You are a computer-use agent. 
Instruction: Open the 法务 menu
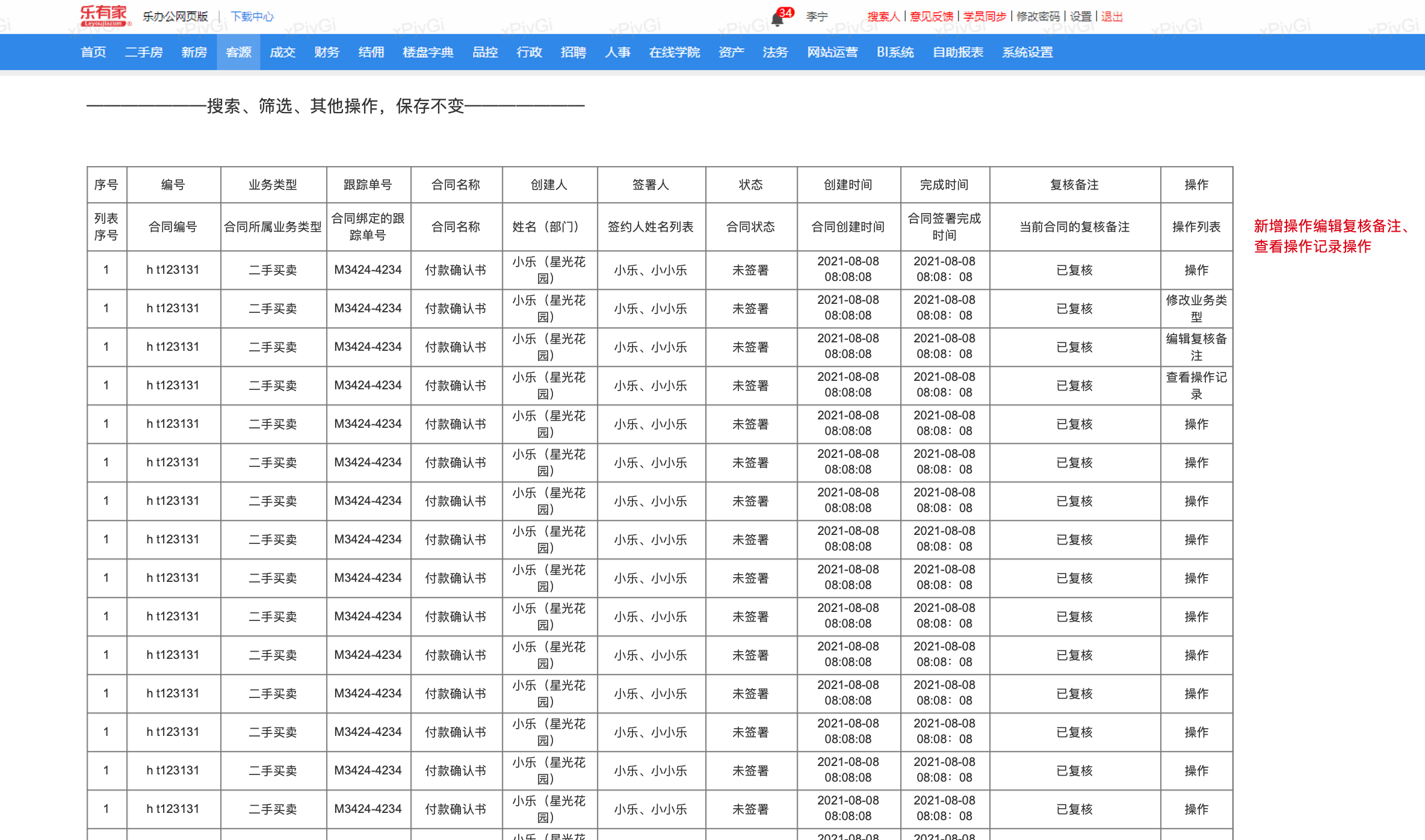click(x=775, y=52)
